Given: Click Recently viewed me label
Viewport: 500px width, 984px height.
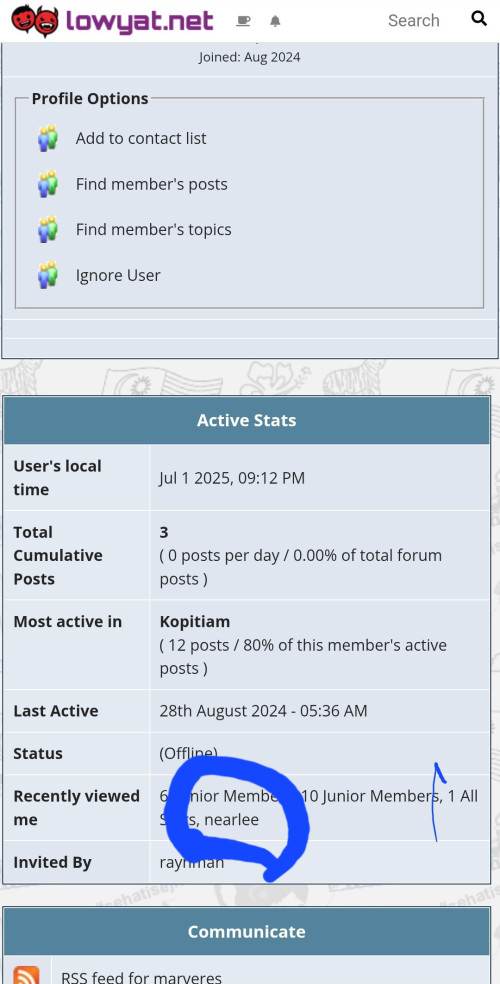Looking at the screenshot, I should [77, 808].
